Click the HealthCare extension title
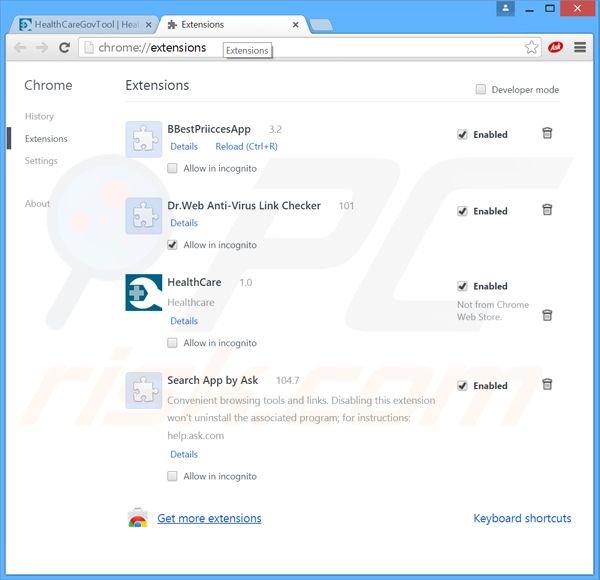 coord(194,282)
